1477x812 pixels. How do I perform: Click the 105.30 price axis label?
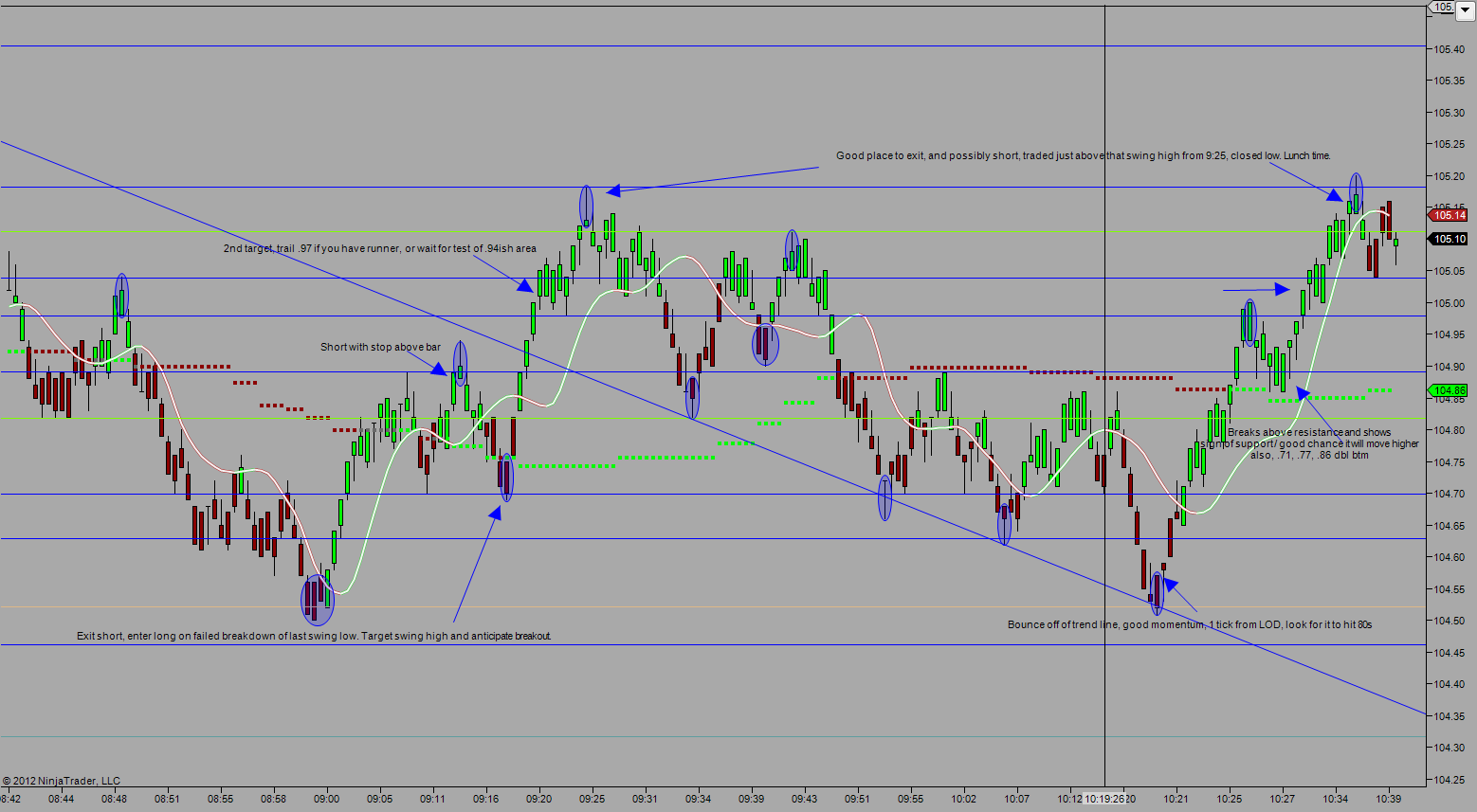pos(1449,113)
